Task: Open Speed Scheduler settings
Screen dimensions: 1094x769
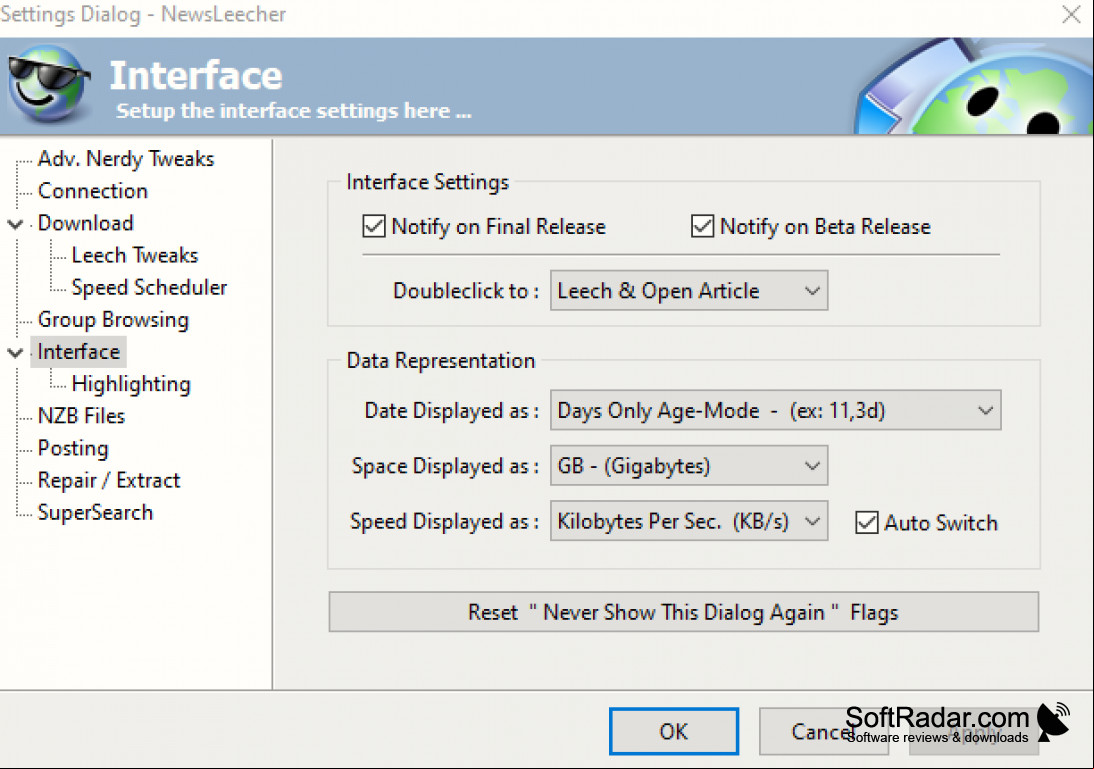Action: (x=149, y=288)
